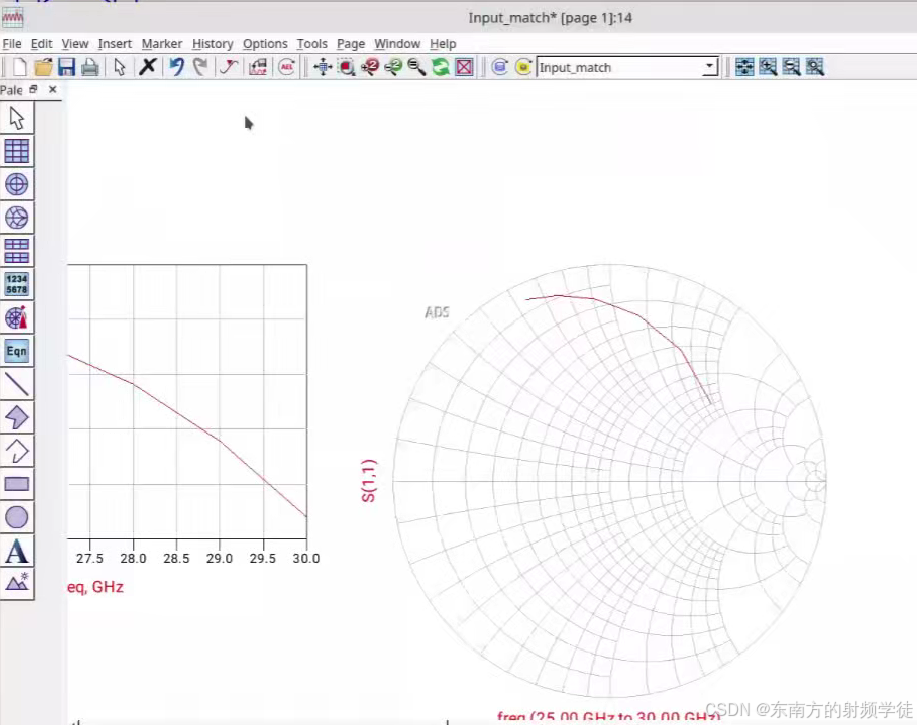Zoom in by factor of two
This screenshot has height=725, width=917.
pyautogui.click(x=370, y=67)
